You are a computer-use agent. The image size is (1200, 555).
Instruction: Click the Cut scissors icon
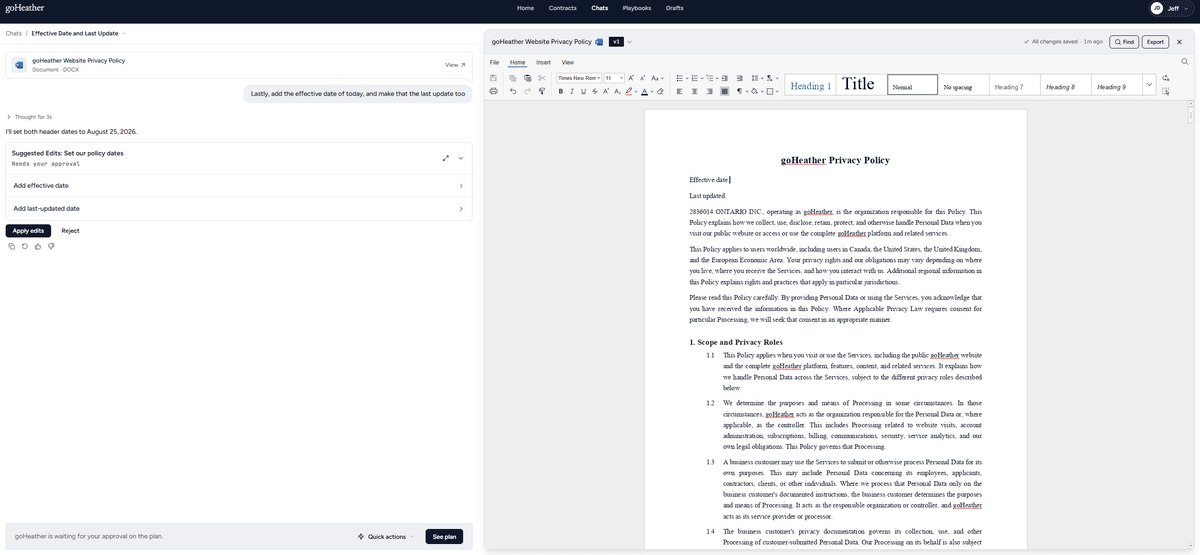pyautogui.click(x=542, y=78)
